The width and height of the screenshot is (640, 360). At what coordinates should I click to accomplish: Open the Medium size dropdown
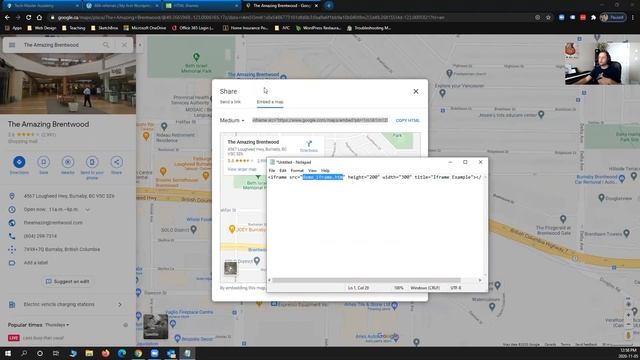[x=232, y=120]
